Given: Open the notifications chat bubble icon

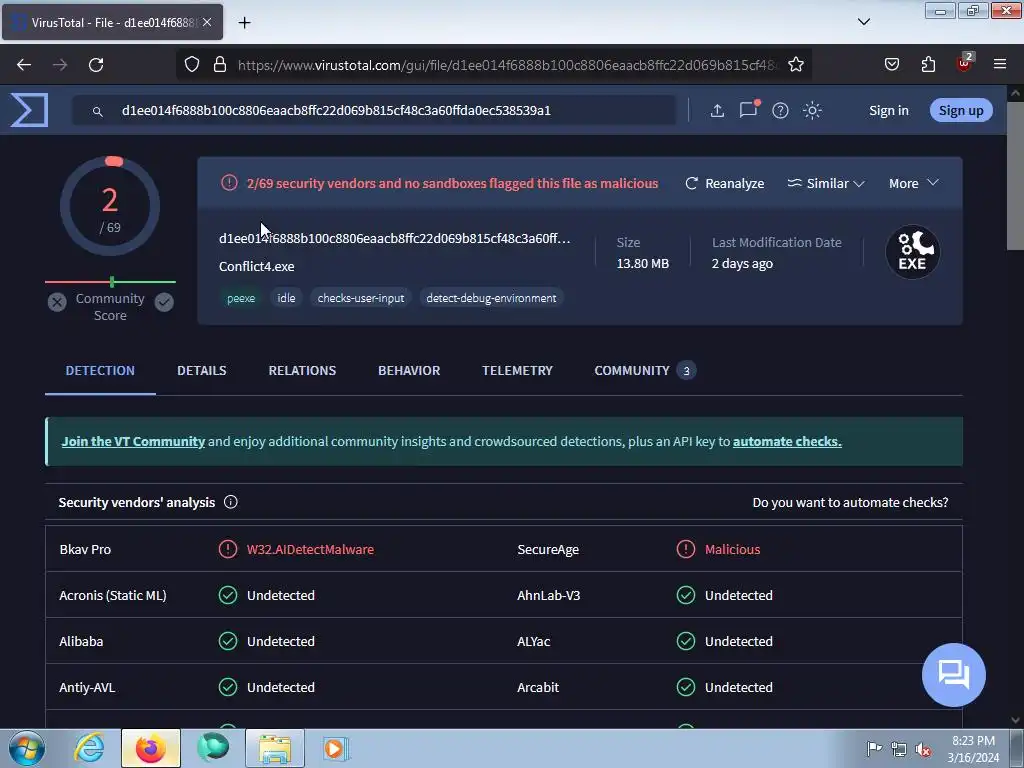Looking at the screenshot, I should click(748, 110).
